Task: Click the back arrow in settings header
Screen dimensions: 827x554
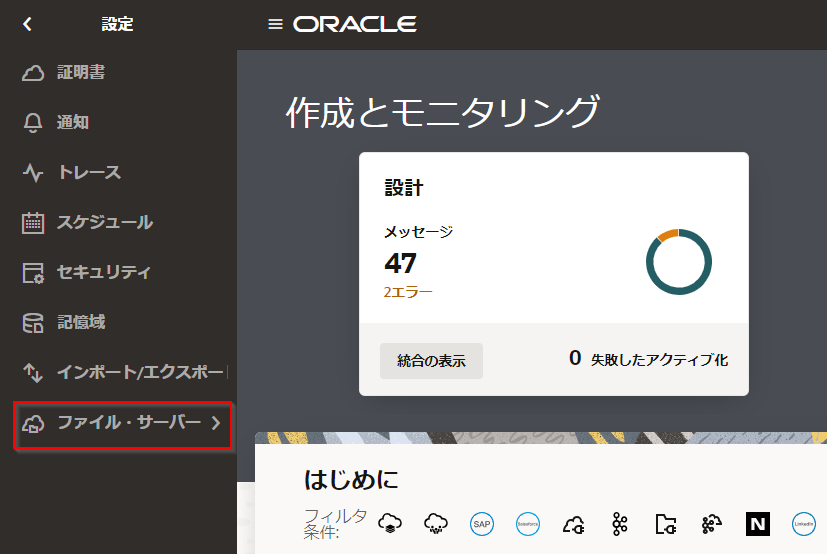Action: (27, 24)
